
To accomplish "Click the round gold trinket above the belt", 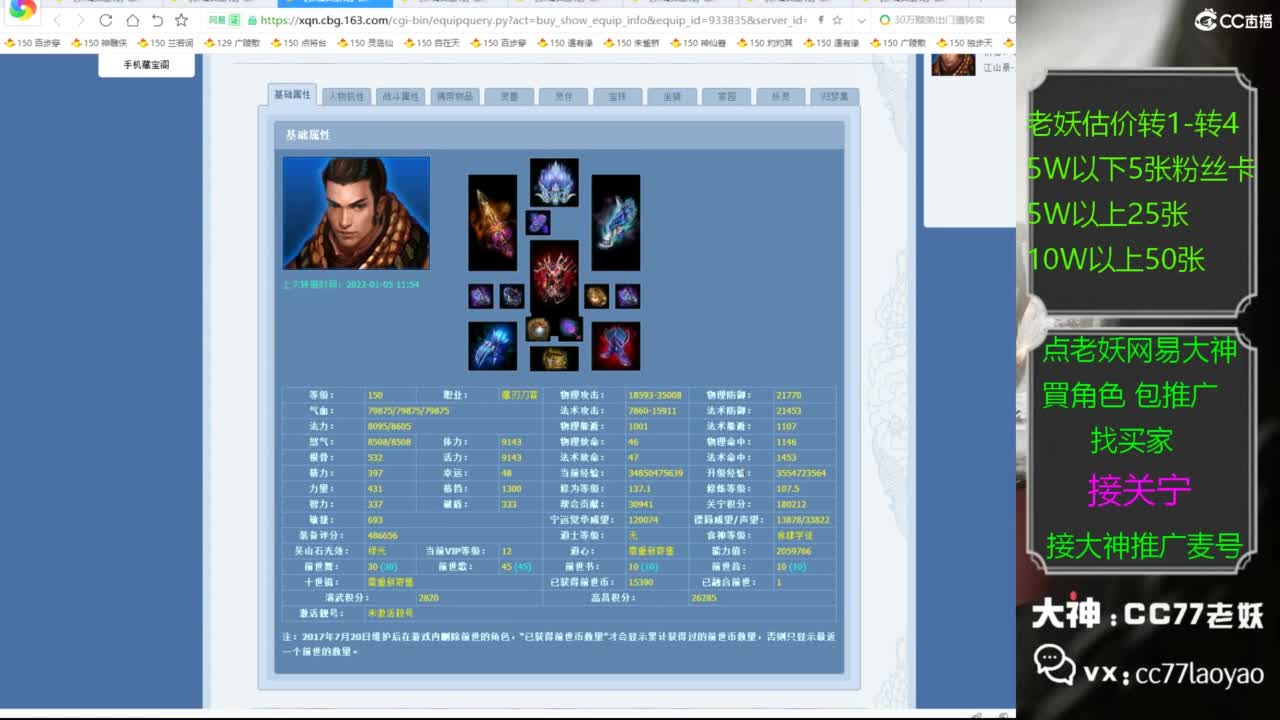I will tap(539, 329).
